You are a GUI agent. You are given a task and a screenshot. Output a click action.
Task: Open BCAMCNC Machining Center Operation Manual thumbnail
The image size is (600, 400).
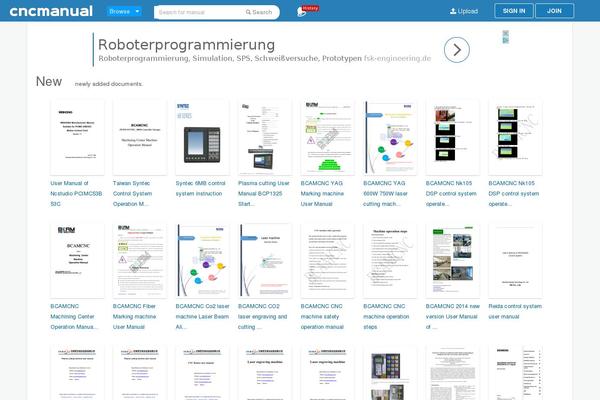click(77, 261)
